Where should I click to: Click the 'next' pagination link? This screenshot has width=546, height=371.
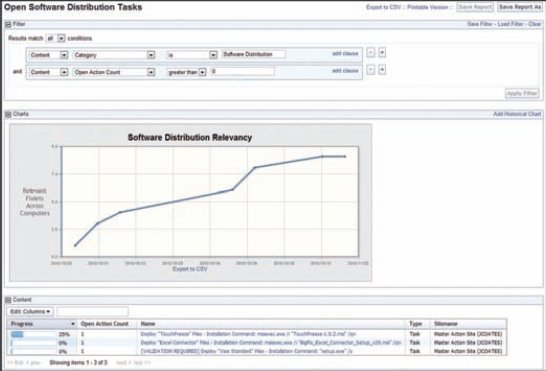coord(122,363)
